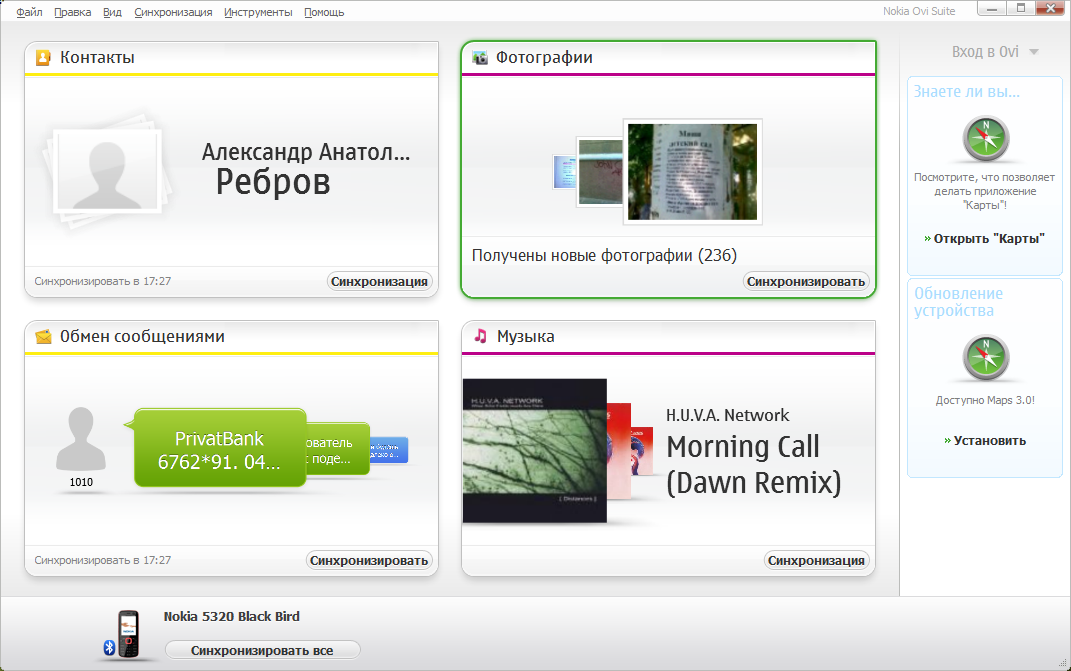Select the large tree notice photo thumbnail
The image size is (1071, 671).
point(692,172)
